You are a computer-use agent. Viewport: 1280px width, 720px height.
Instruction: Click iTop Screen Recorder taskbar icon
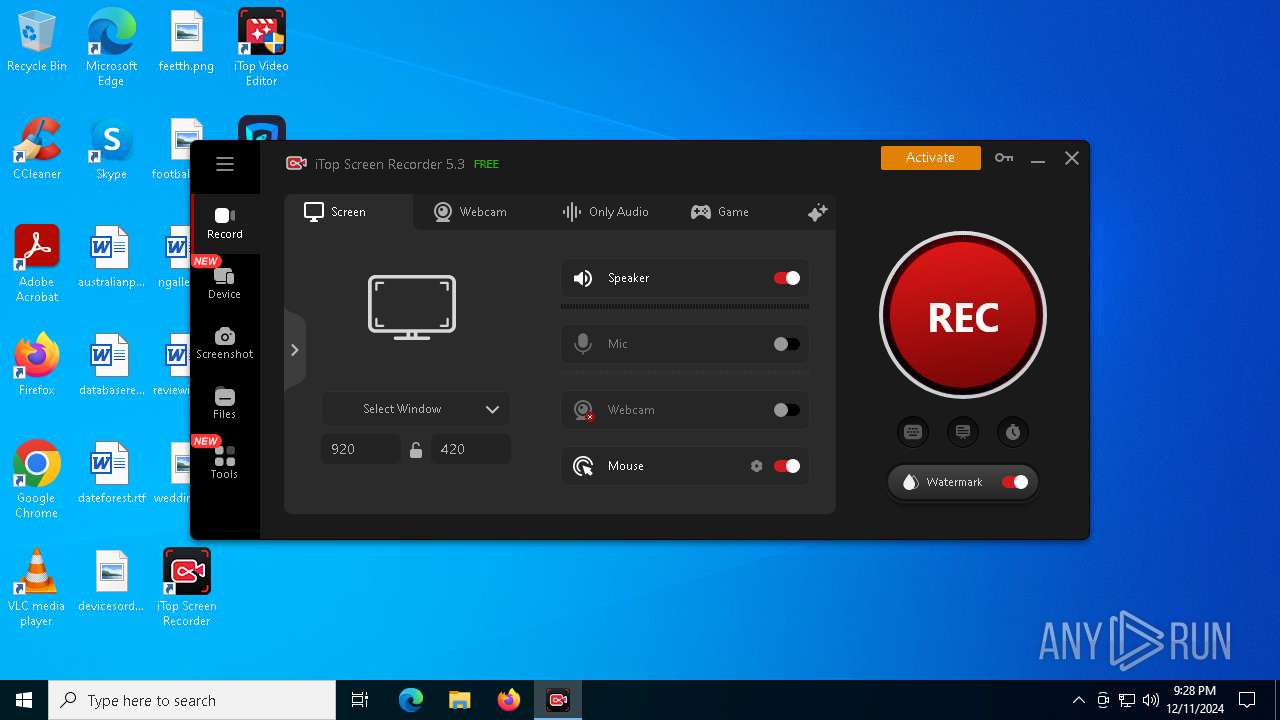tap(558, 700)
